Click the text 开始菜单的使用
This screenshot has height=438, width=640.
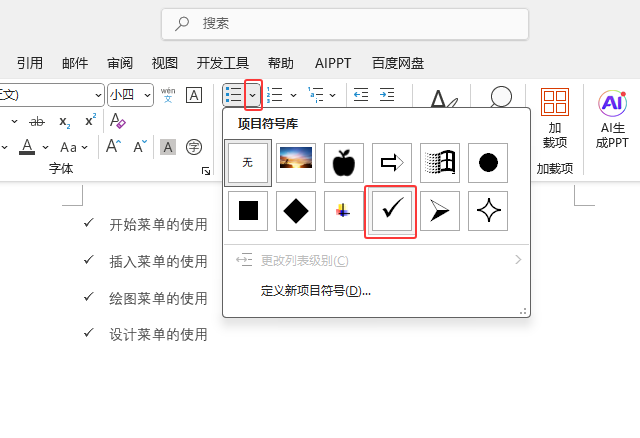coord(158,225)
